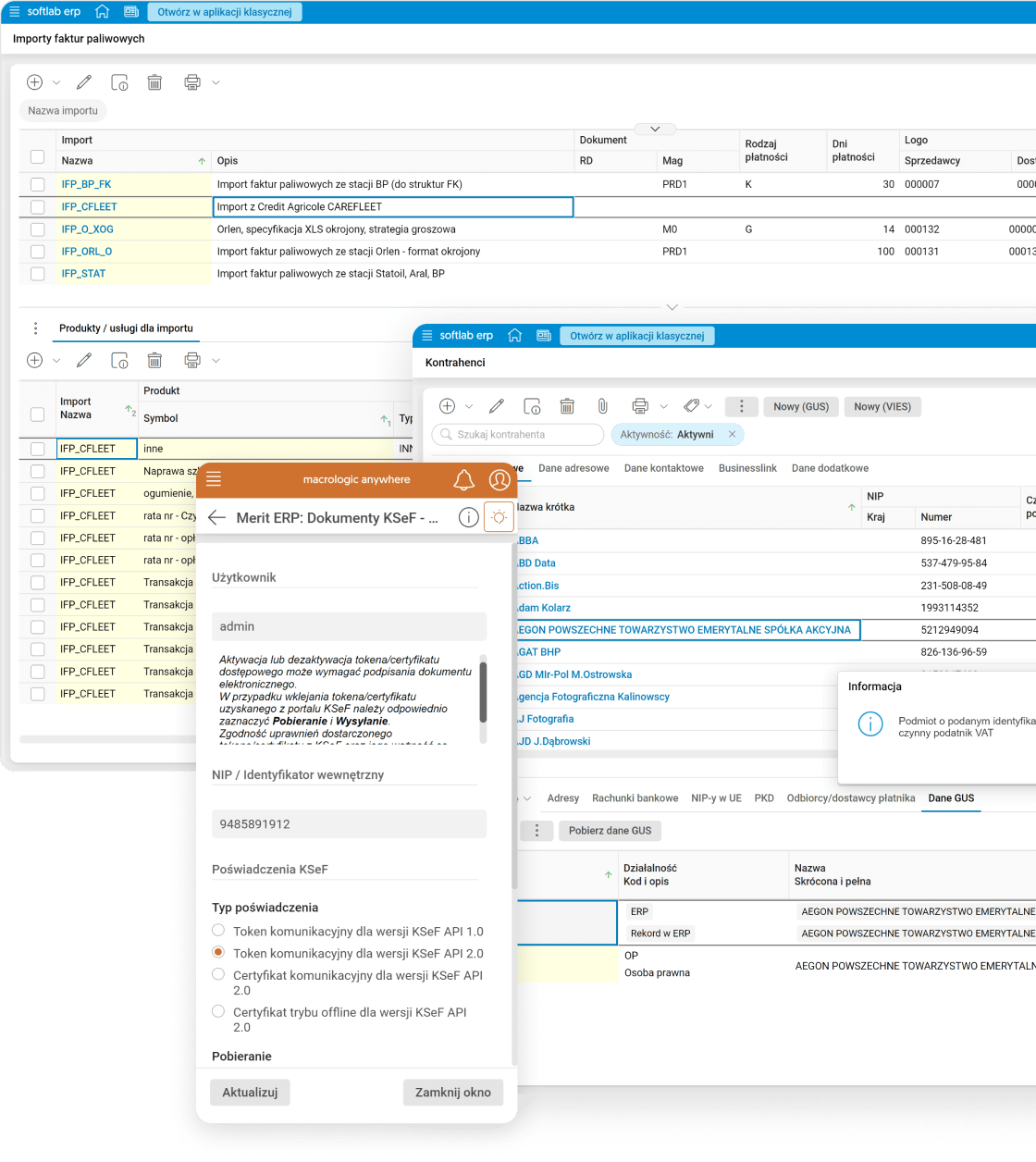Click the notification bell in macrologic anywhere
This screenshot has width=1036, height=1162.
click(463, 480)
